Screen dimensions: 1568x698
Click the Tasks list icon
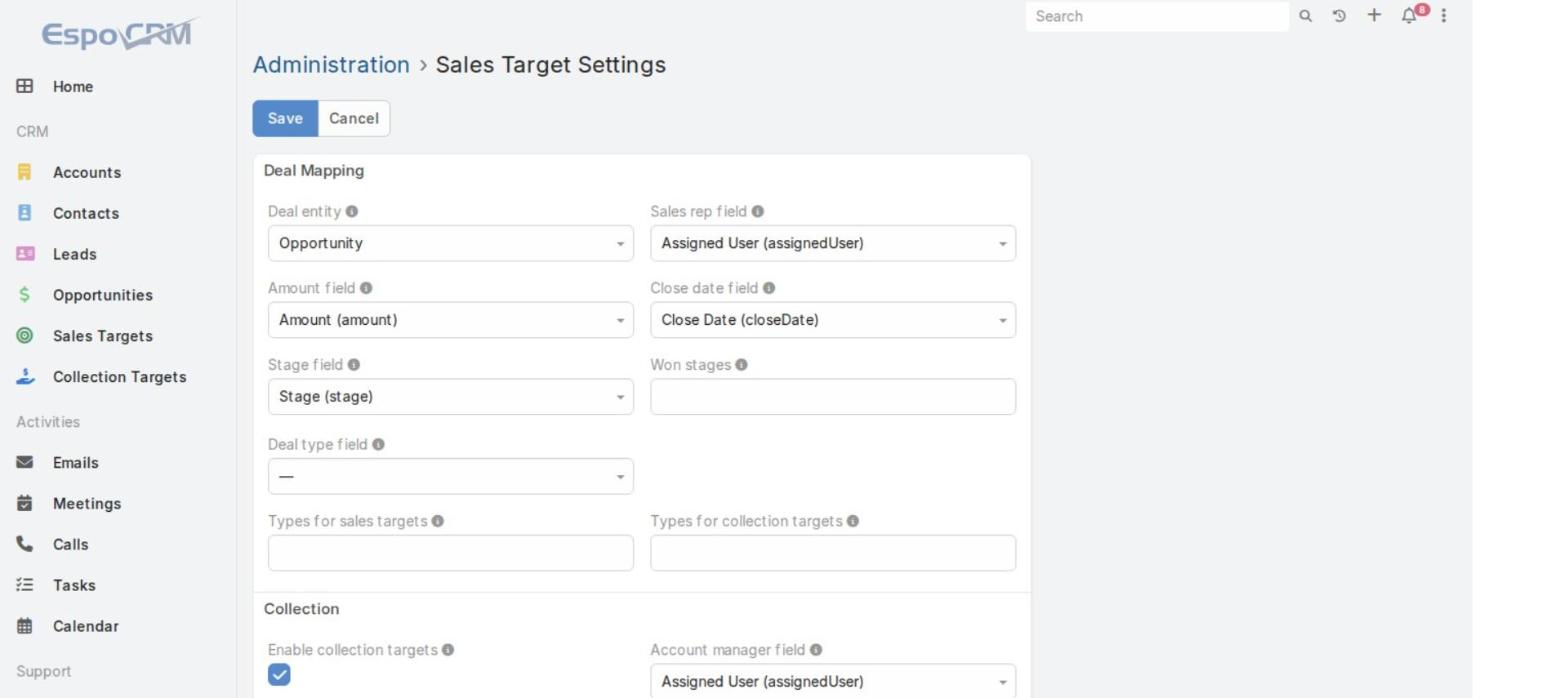point(25,585)
